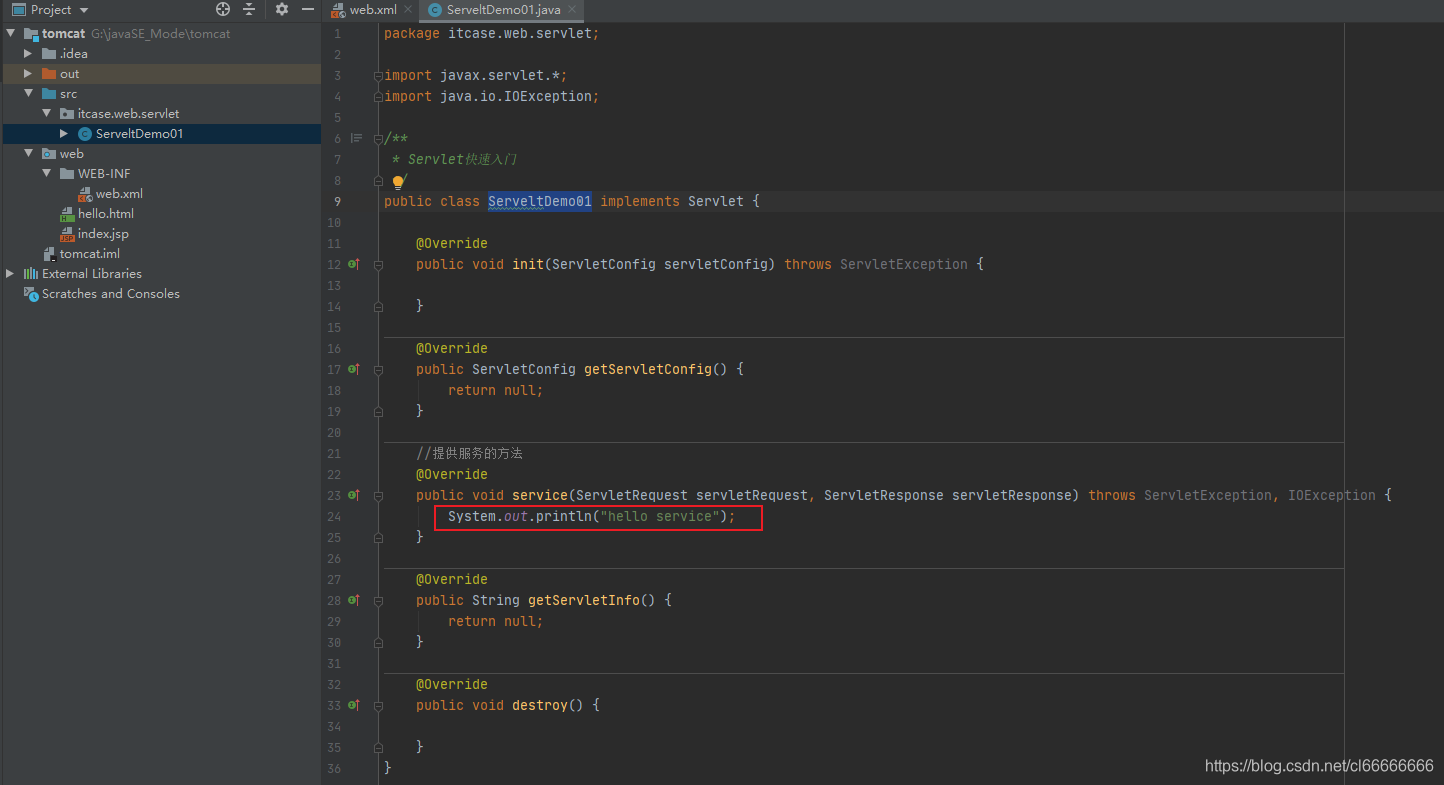Click the getServletConfig method name

pyautogui.click(x=648, y=369)
